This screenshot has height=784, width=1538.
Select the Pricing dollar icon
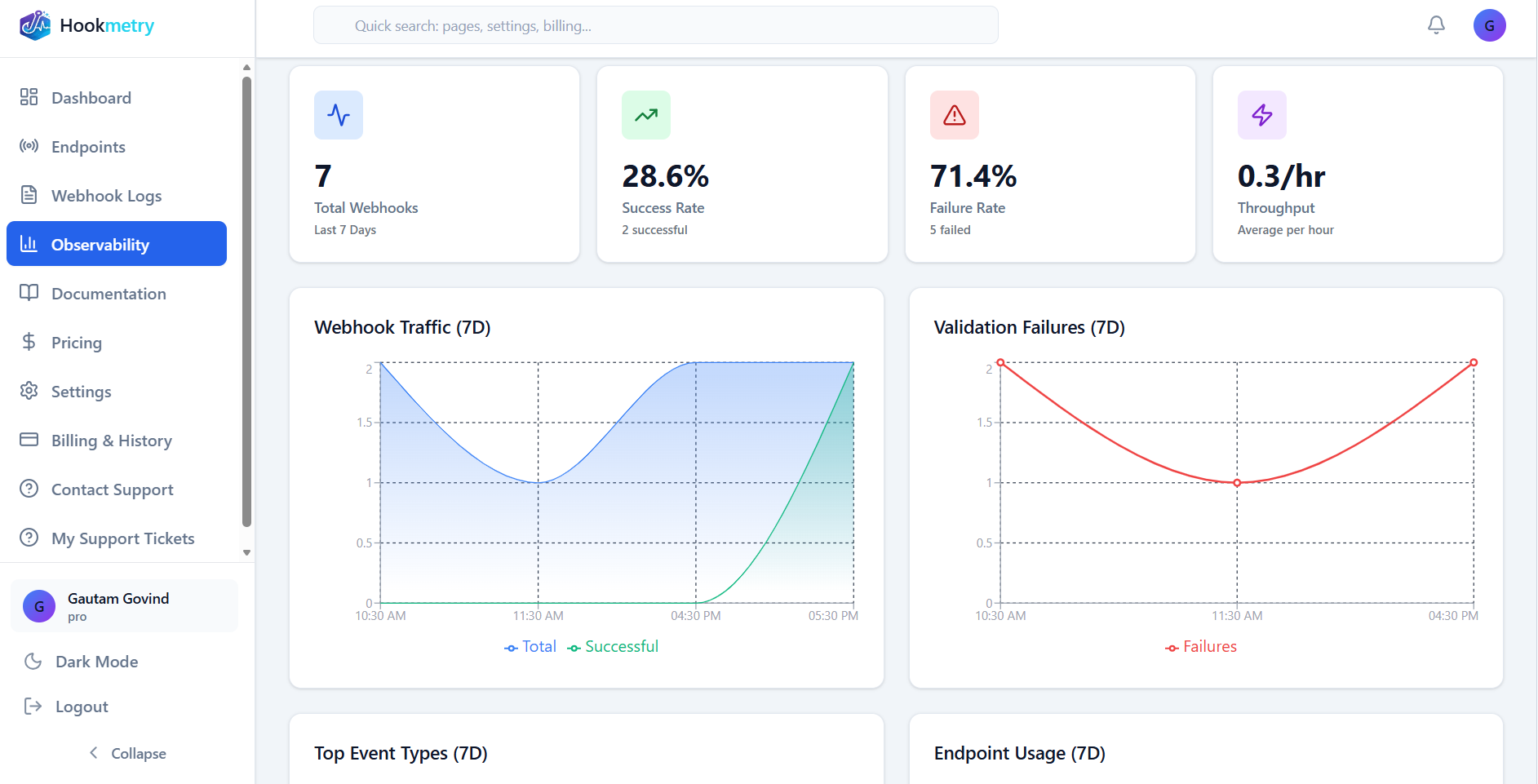pos(29,342)
